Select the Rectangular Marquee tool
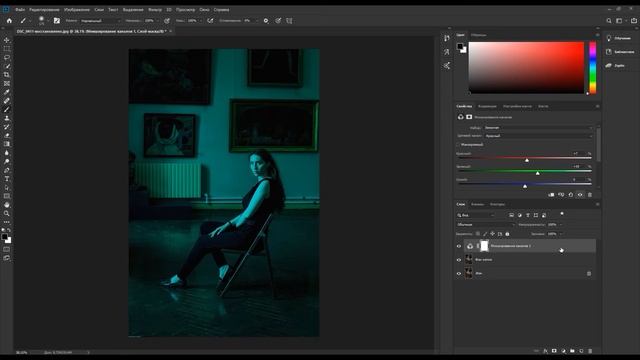640x360 pixels. [x=7, y=49]
